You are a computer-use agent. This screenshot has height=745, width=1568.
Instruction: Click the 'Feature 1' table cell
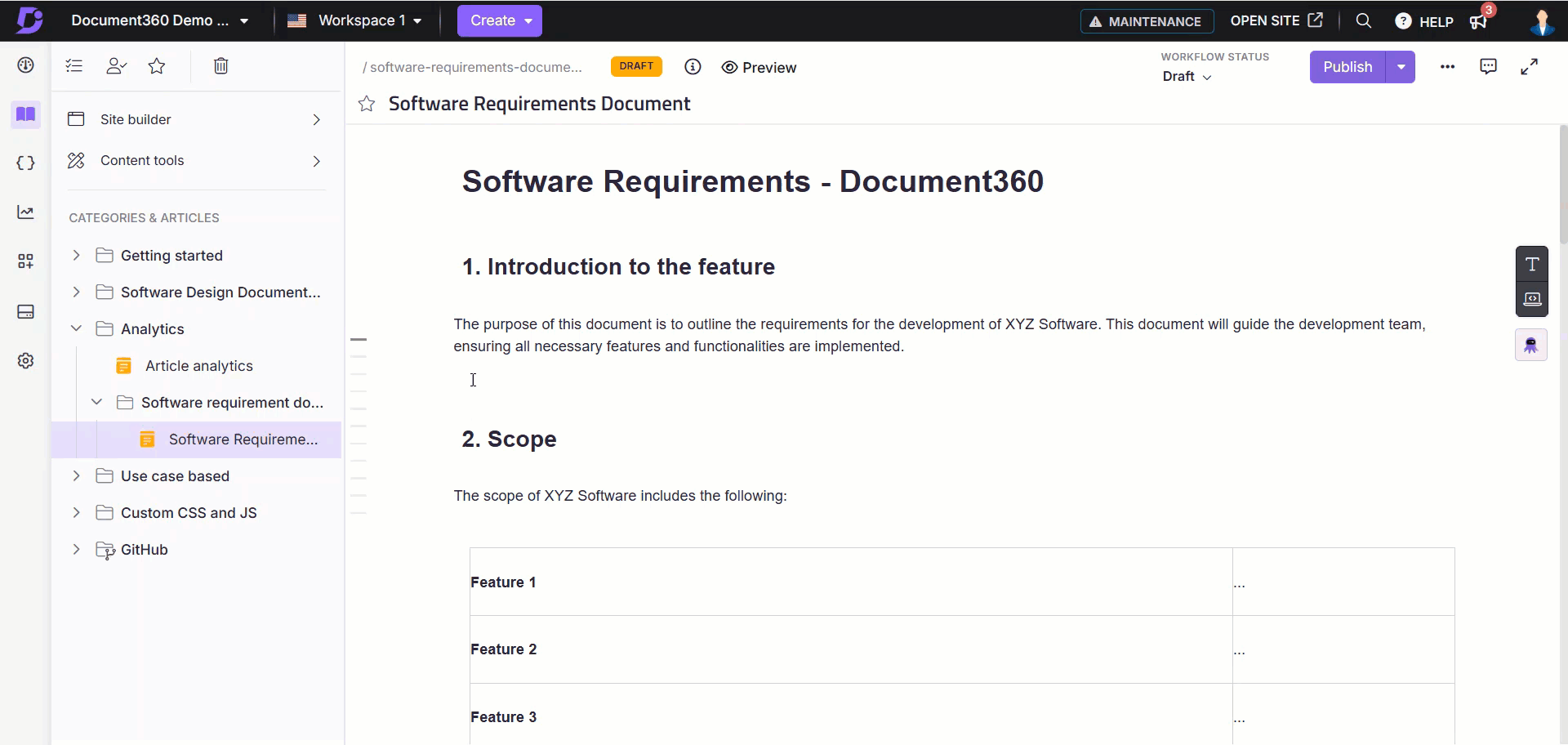tap(851, 582)
